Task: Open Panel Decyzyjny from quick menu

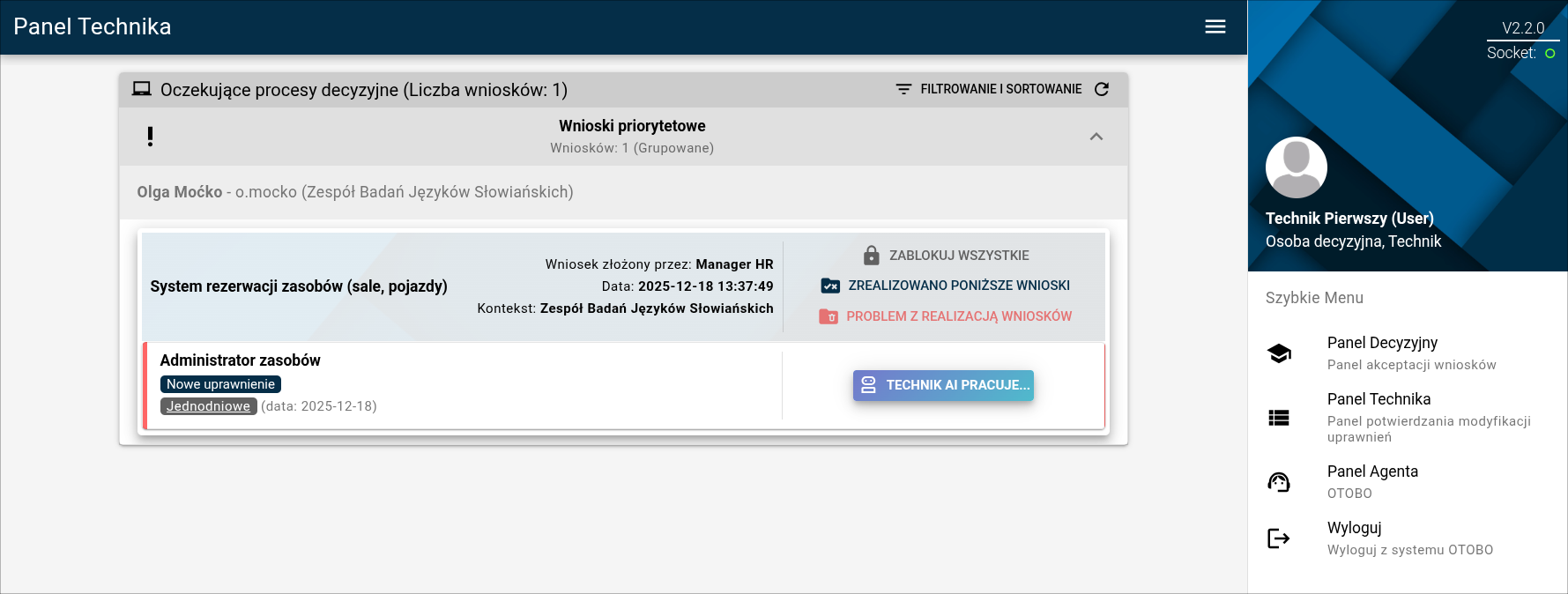Action: [1382, 343]
